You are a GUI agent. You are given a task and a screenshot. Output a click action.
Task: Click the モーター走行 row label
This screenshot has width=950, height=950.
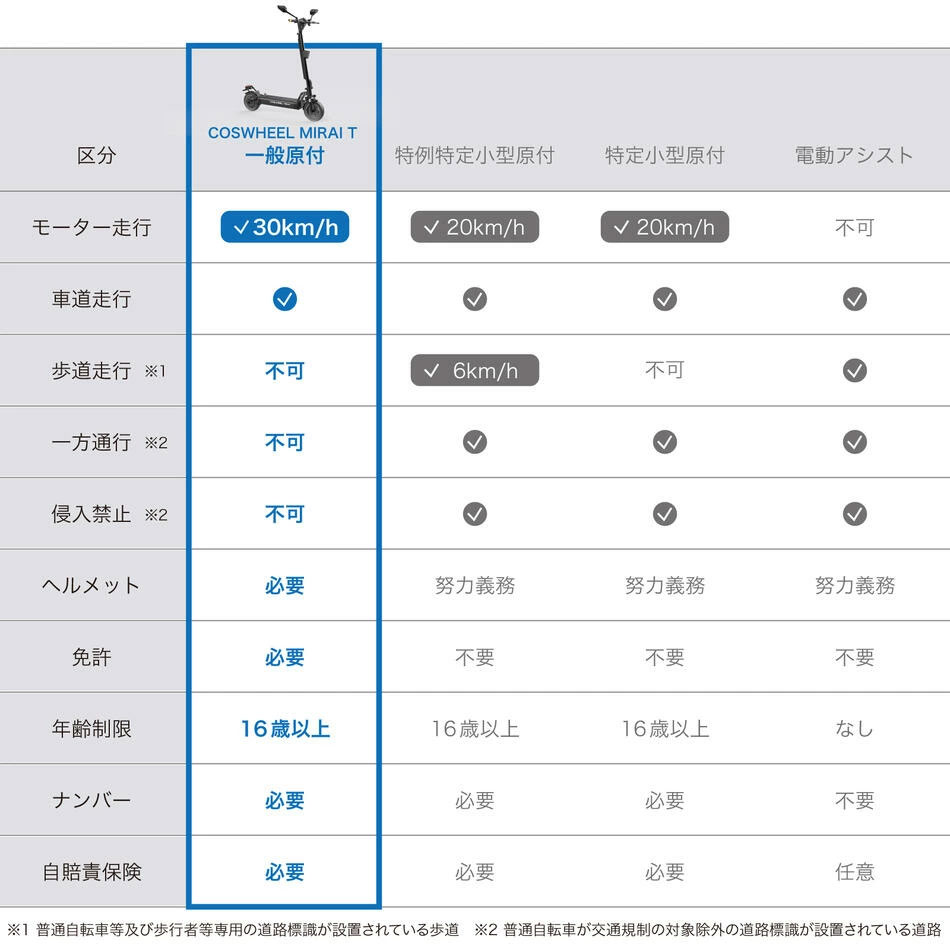pos(91,228)
